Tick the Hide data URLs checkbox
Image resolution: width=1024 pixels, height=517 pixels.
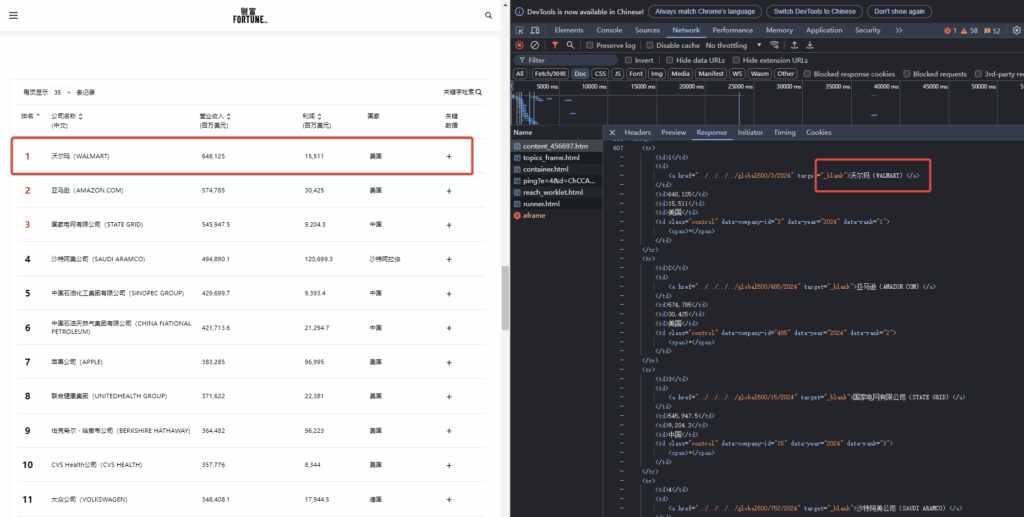click(669, 60)
